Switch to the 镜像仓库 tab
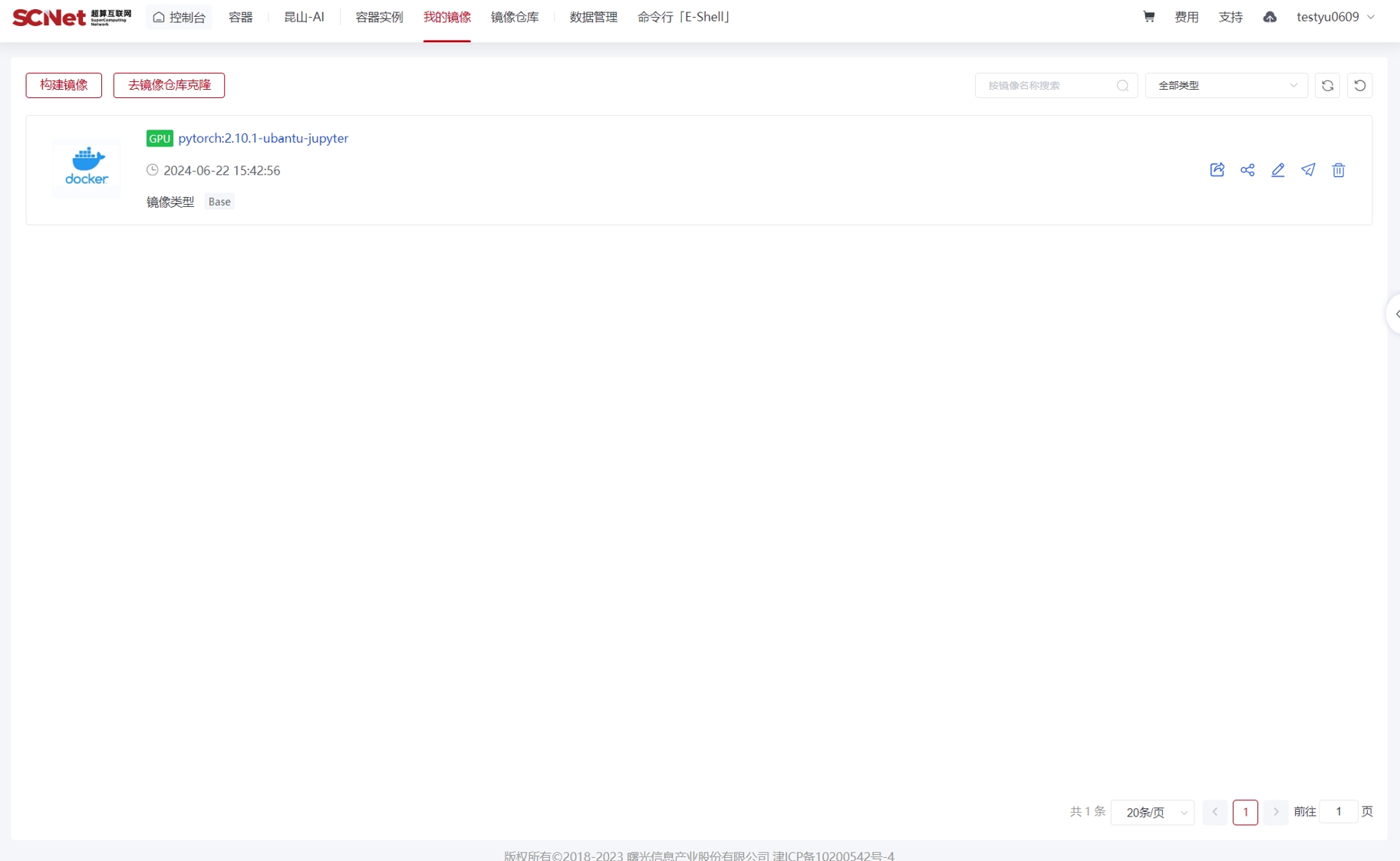Screen dimensions: 1400x861 click(515, 16)
